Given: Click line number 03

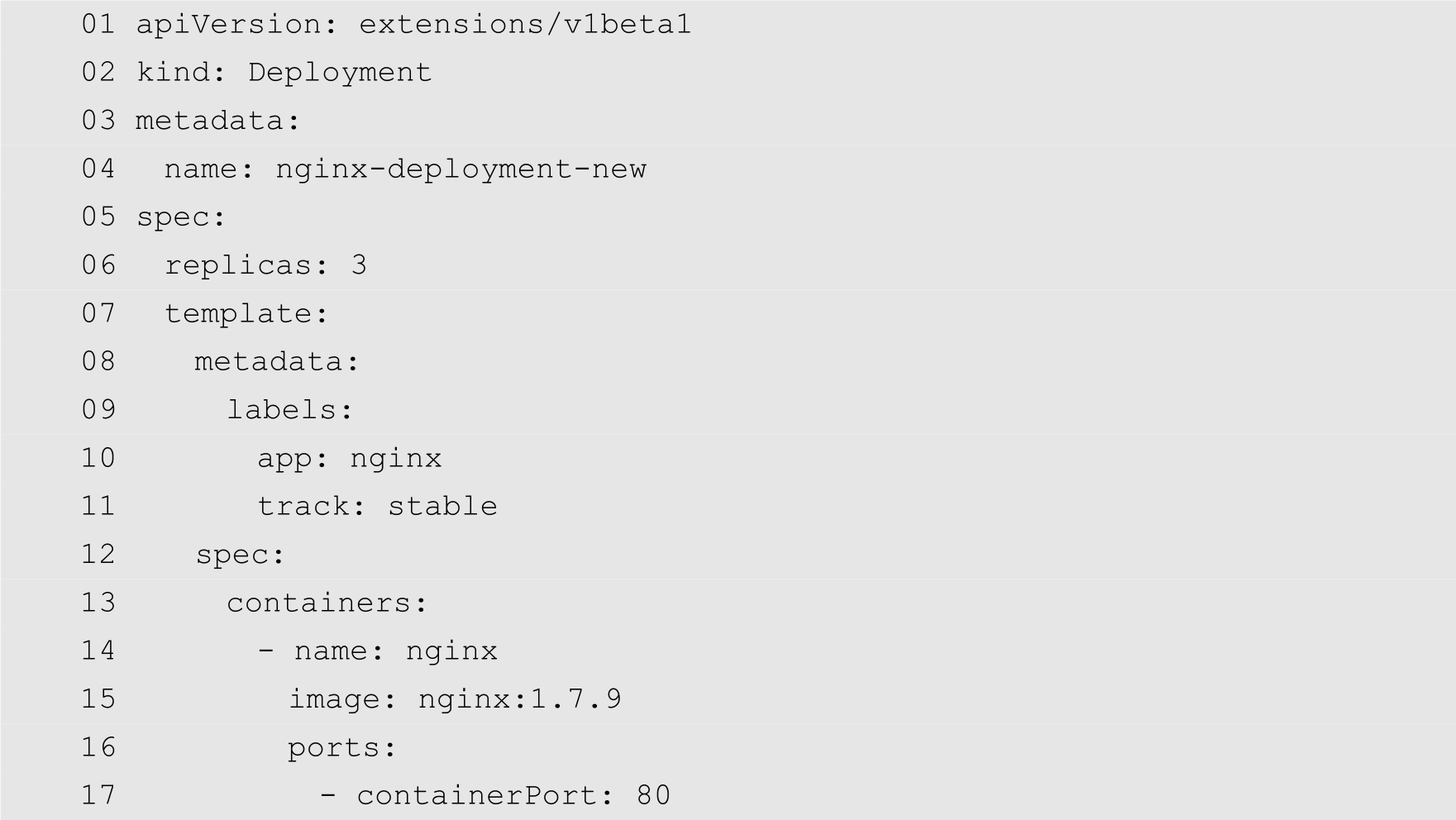Looking at the screenshot, I should (98, 121).
